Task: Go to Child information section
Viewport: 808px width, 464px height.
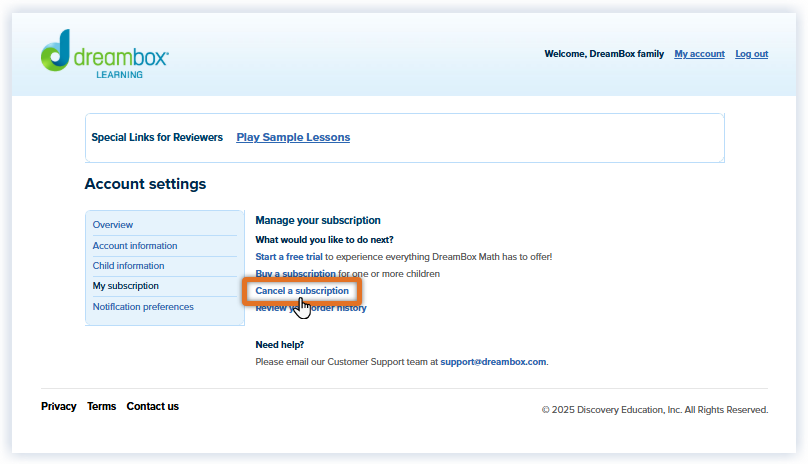Action: (128, 266)
